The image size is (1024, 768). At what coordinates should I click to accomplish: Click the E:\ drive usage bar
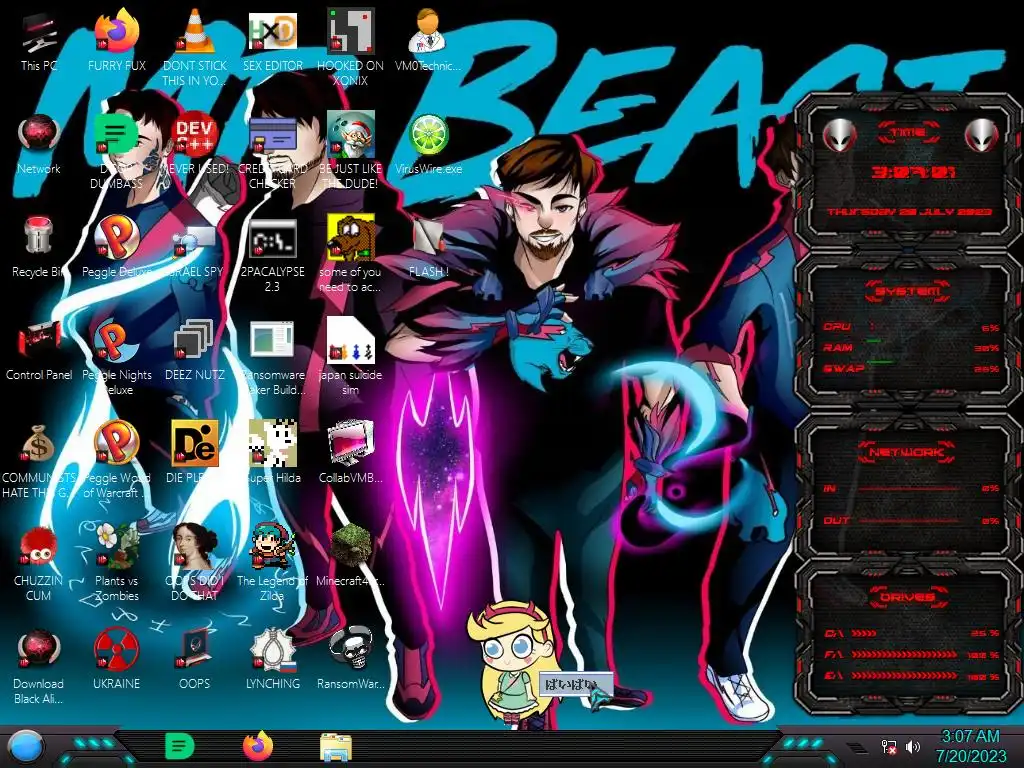pyautogui.click(x=912, y=677)
